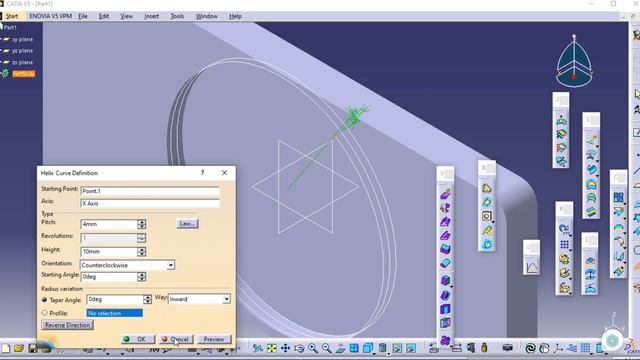Click the top purple Volume Extrude icon

tap(445, 194)
